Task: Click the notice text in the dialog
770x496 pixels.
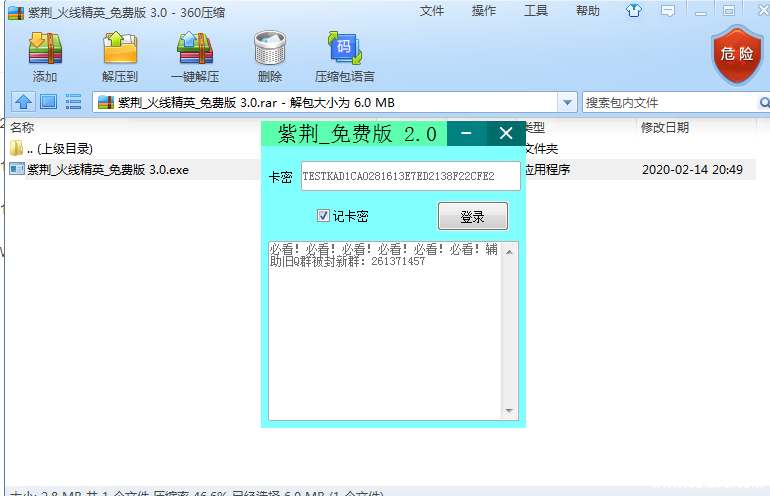Action: [x=383, y=255]
